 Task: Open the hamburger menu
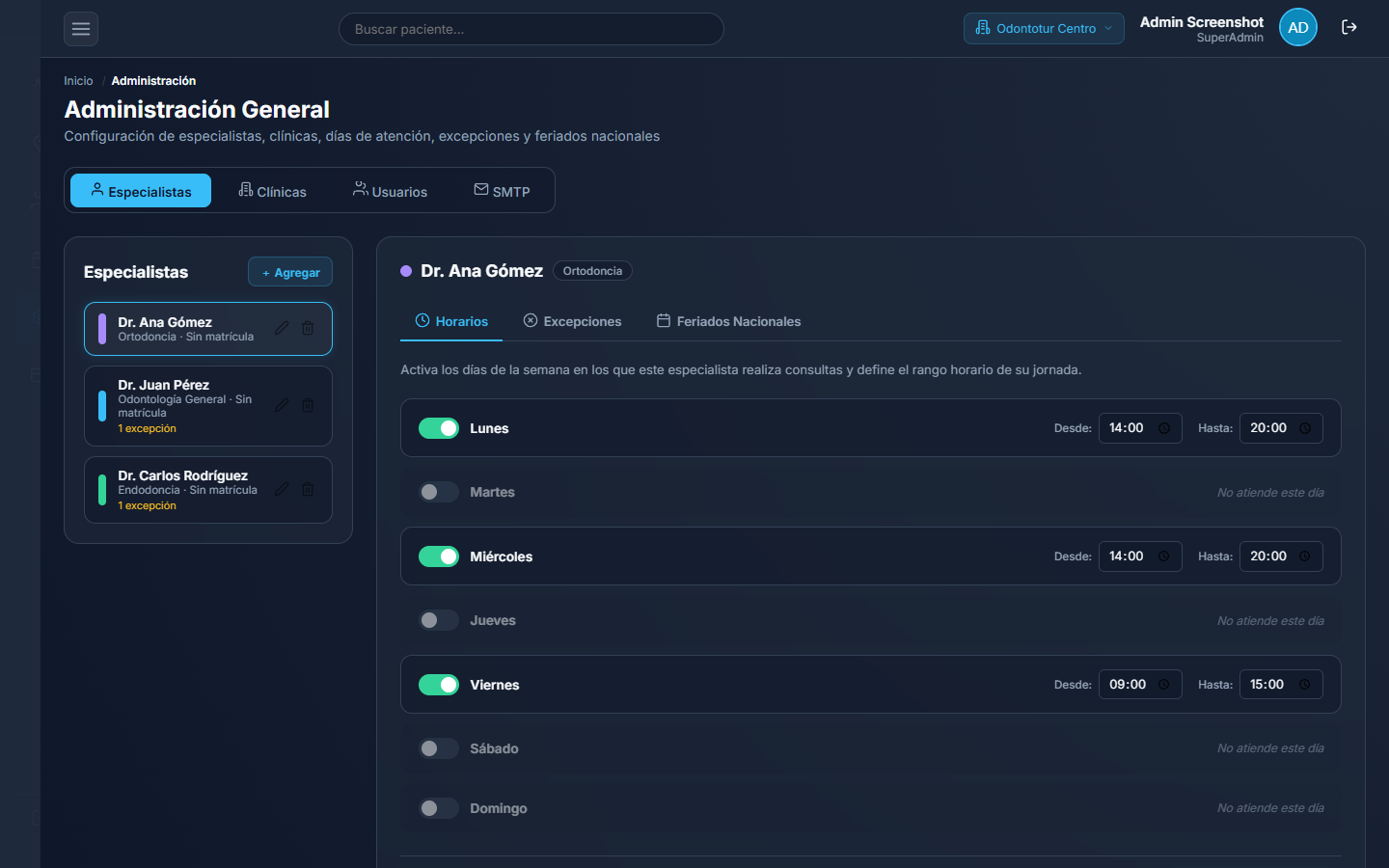click(x=81, y=29)
